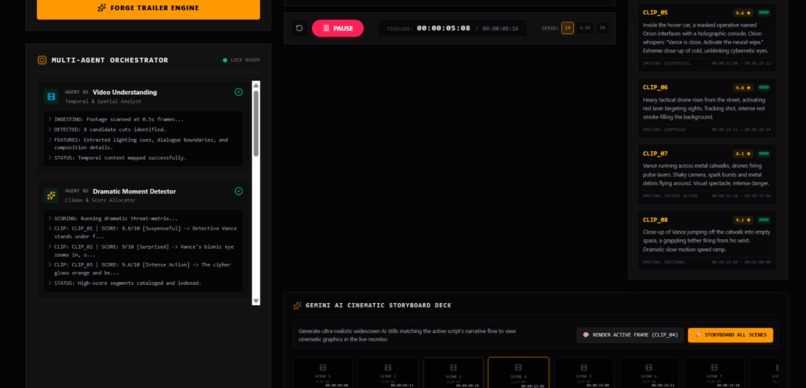The image size is (806, 388).
Task: Click the Dramatic Moment Detector completed checkmark
Action: click(x=239, y=191)
